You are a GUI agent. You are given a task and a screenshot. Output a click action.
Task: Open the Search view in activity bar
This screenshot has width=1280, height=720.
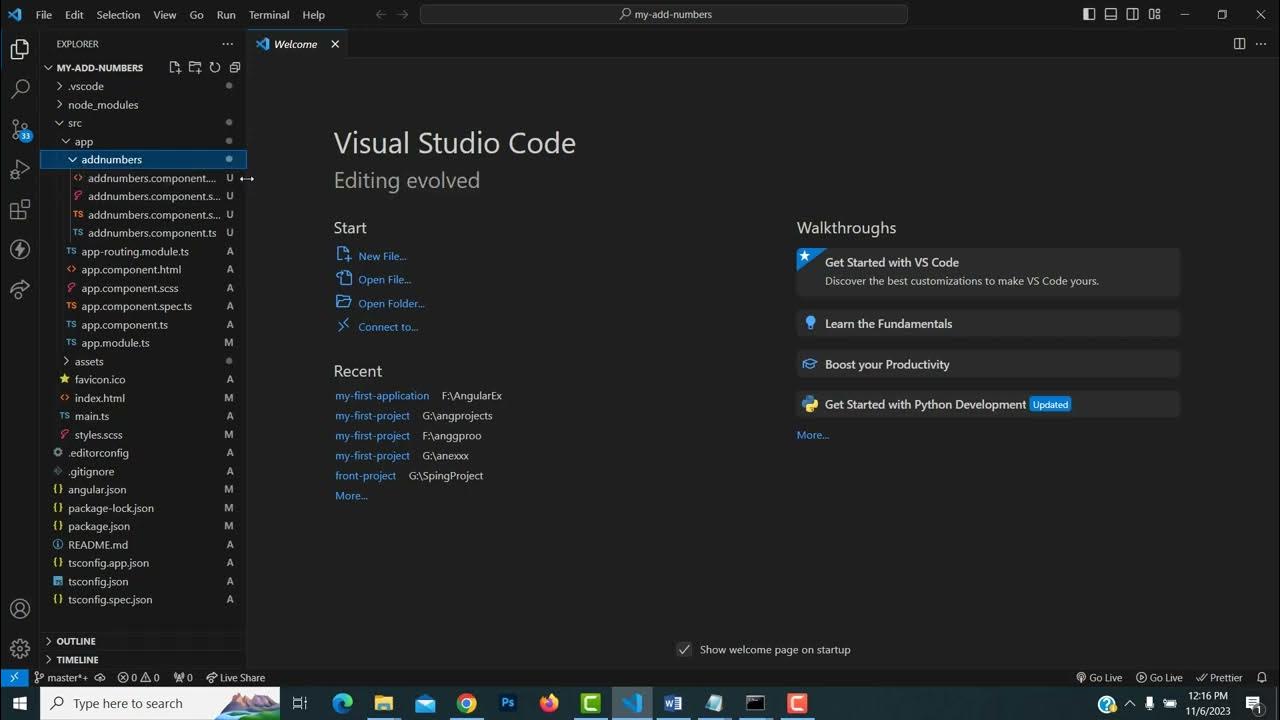click(x=20, y=89)
